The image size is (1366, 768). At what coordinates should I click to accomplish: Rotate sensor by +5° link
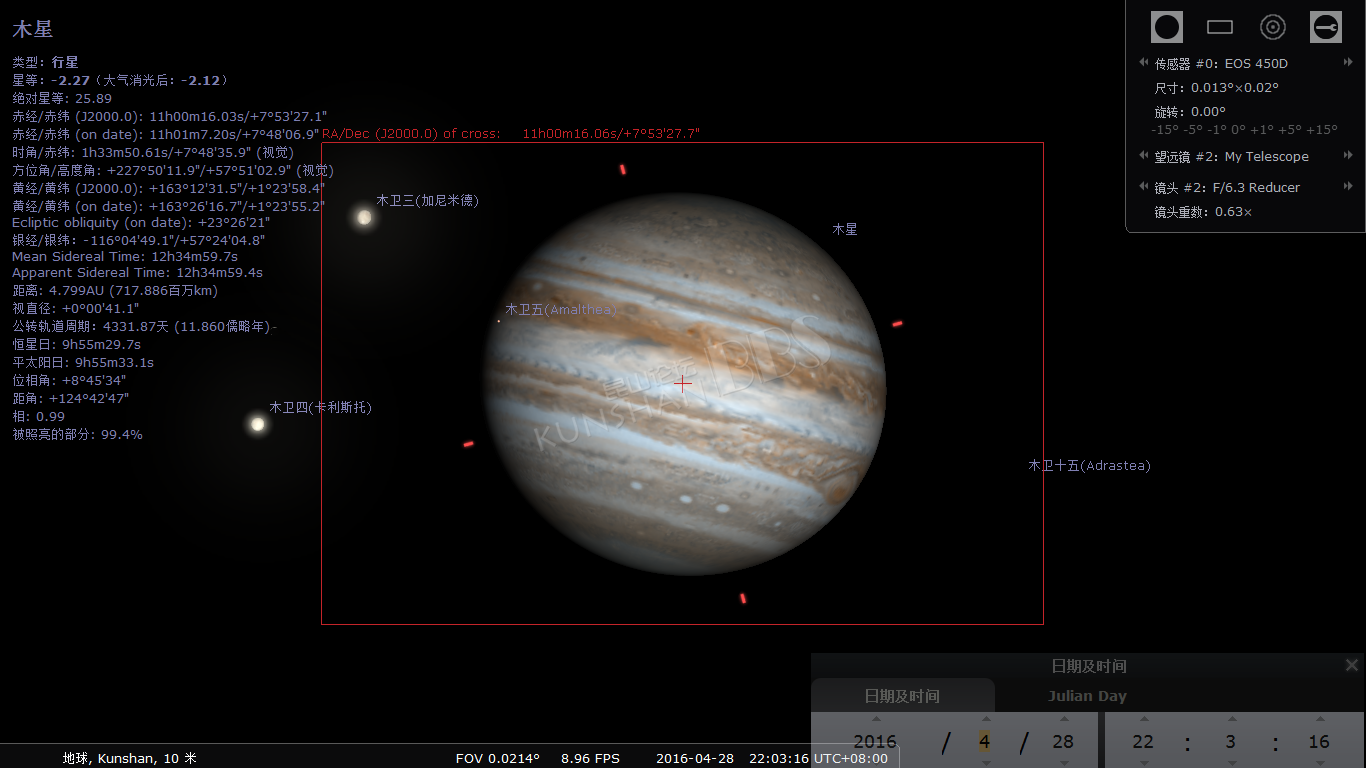point(1288,130)
